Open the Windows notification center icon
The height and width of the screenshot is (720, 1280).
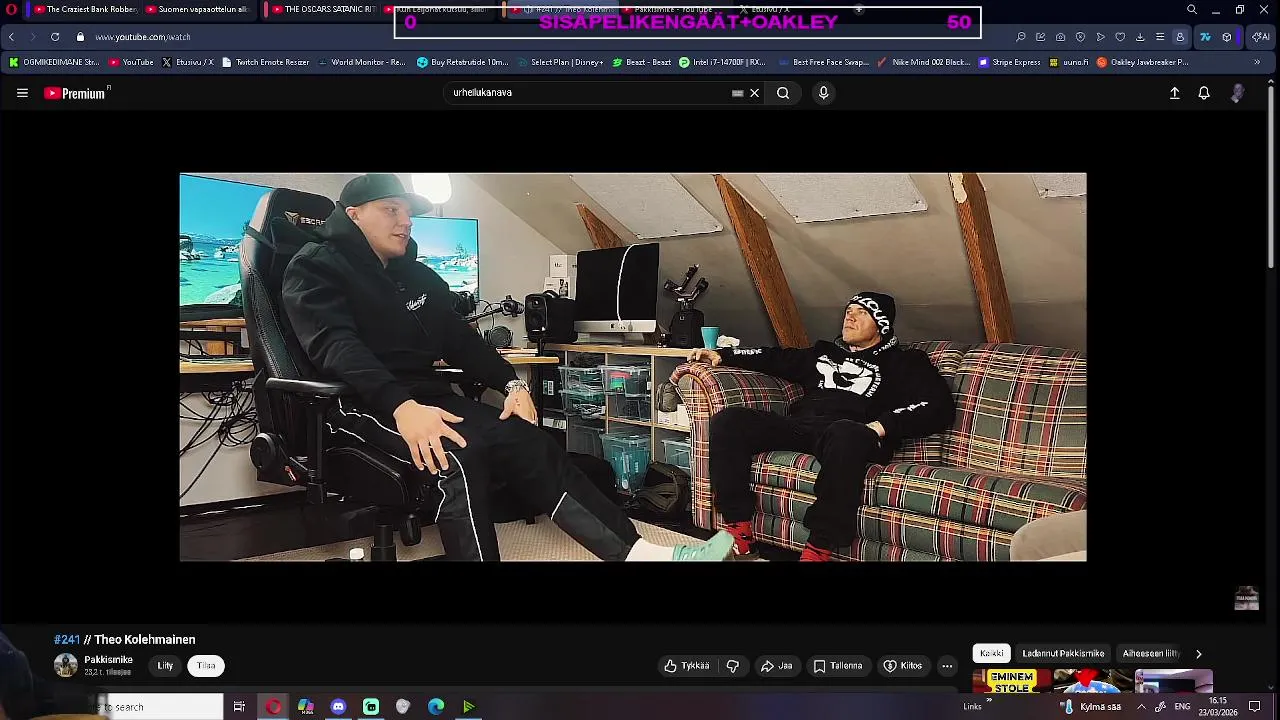tap(1255, 707)
